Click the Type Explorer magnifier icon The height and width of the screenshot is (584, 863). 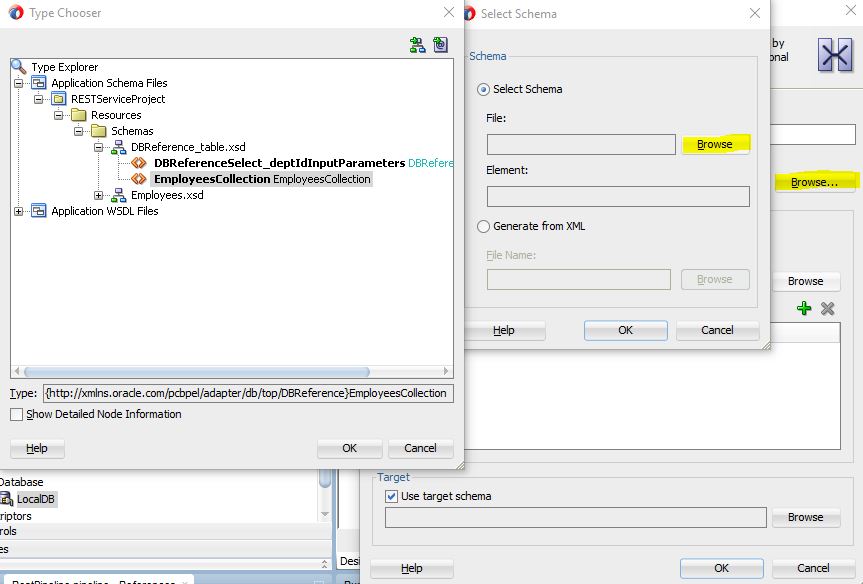19,67
